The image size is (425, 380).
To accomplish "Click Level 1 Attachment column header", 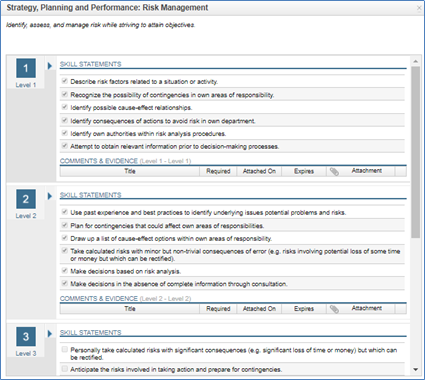I will [x=366, y=171].
